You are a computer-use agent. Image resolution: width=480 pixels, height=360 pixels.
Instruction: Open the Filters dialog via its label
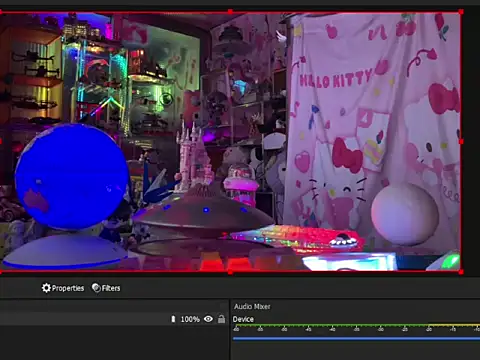(x=111, y=288)
